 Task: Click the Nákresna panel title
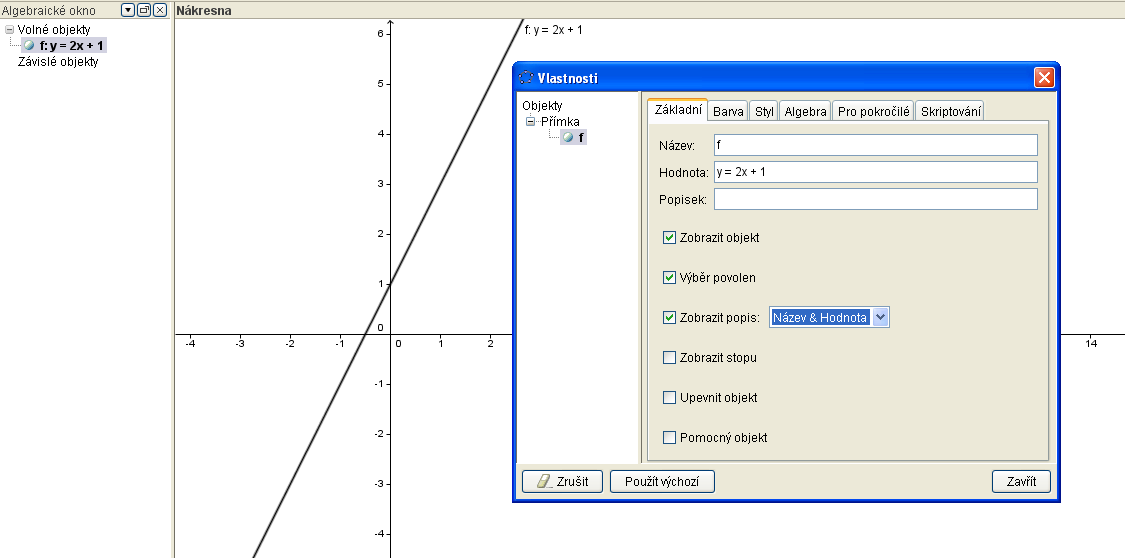(x=204, y=11)
